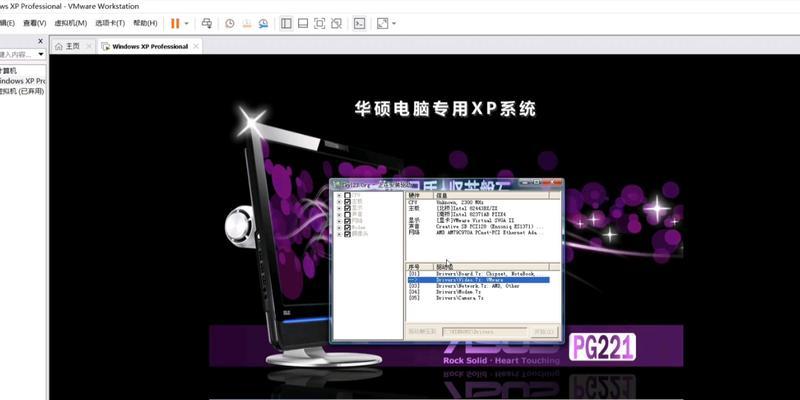Open the 查看(V) menu
Image resolution: width=800 pixels, height=400 pixels.
(35, 23)
